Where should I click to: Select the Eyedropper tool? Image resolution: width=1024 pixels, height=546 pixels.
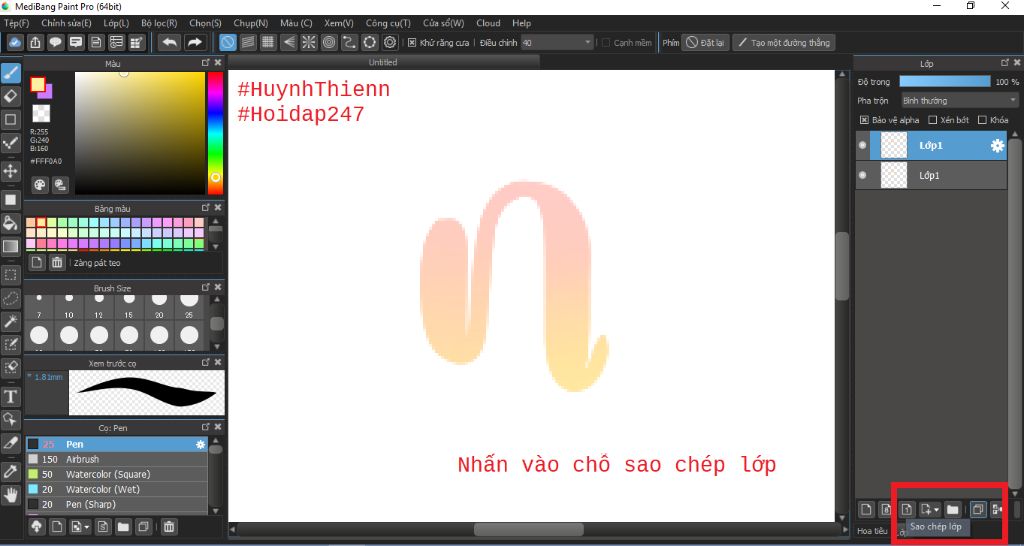(11, 472)
